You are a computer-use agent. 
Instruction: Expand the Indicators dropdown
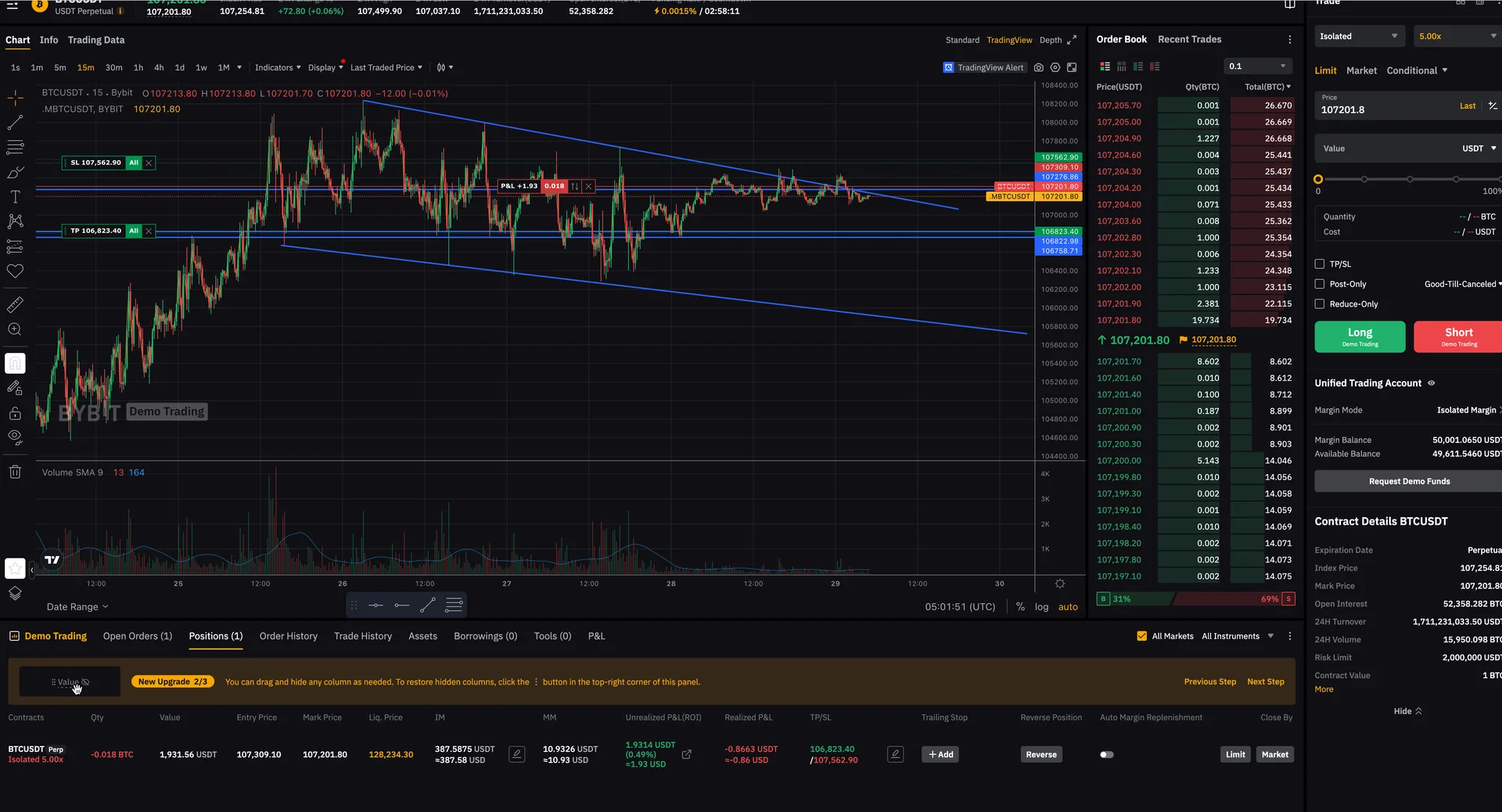coord(278,67)
